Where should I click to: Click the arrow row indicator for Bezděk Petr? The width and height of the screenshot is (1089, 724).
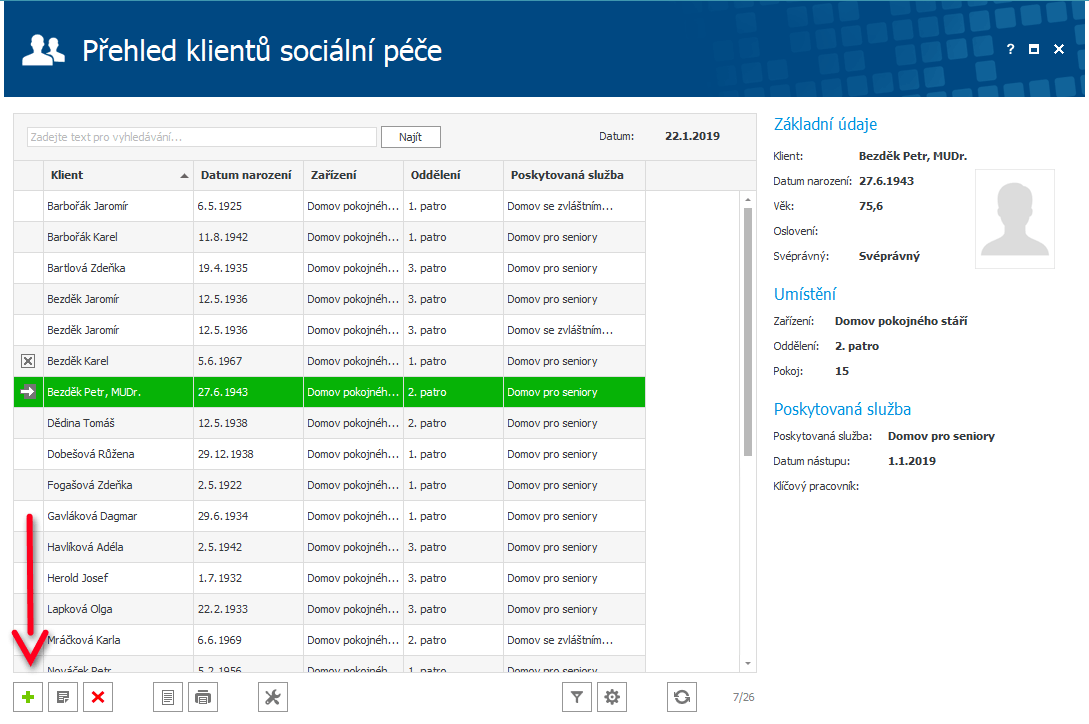[28, 392]
